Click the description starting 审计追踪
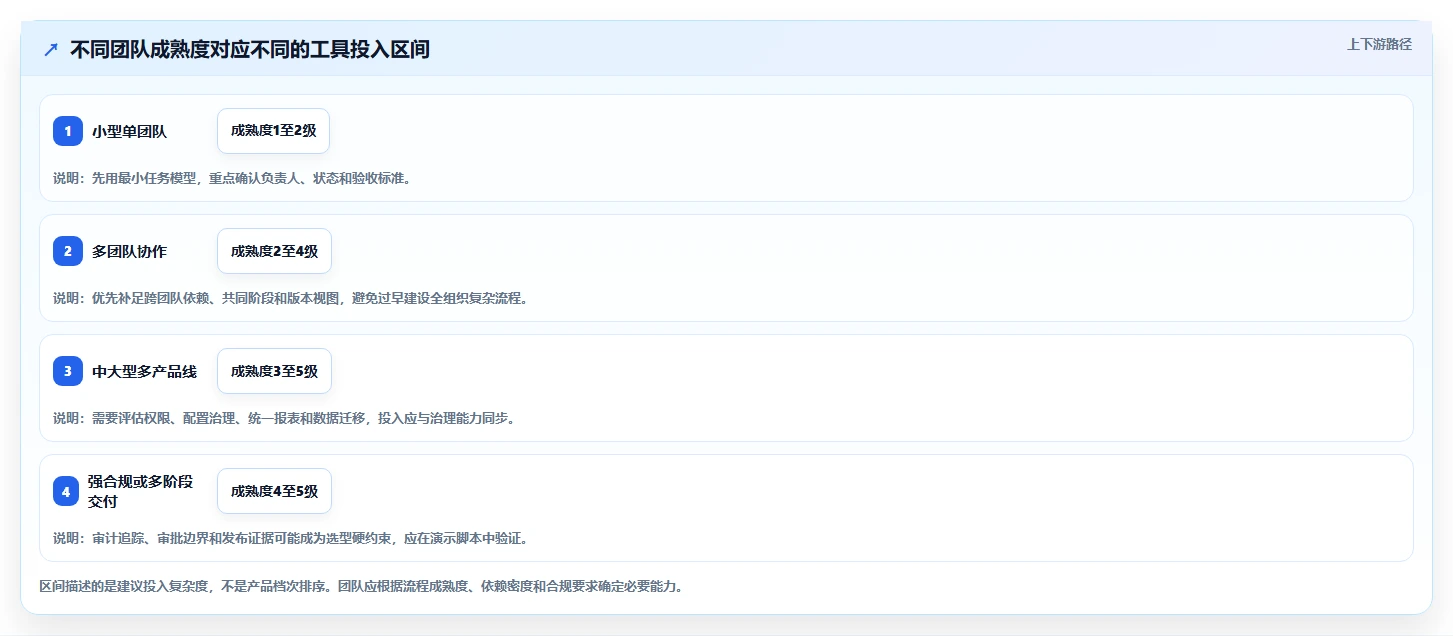Image resolution: width=1453 pixels, height=636 pixels. coord(290,538)
